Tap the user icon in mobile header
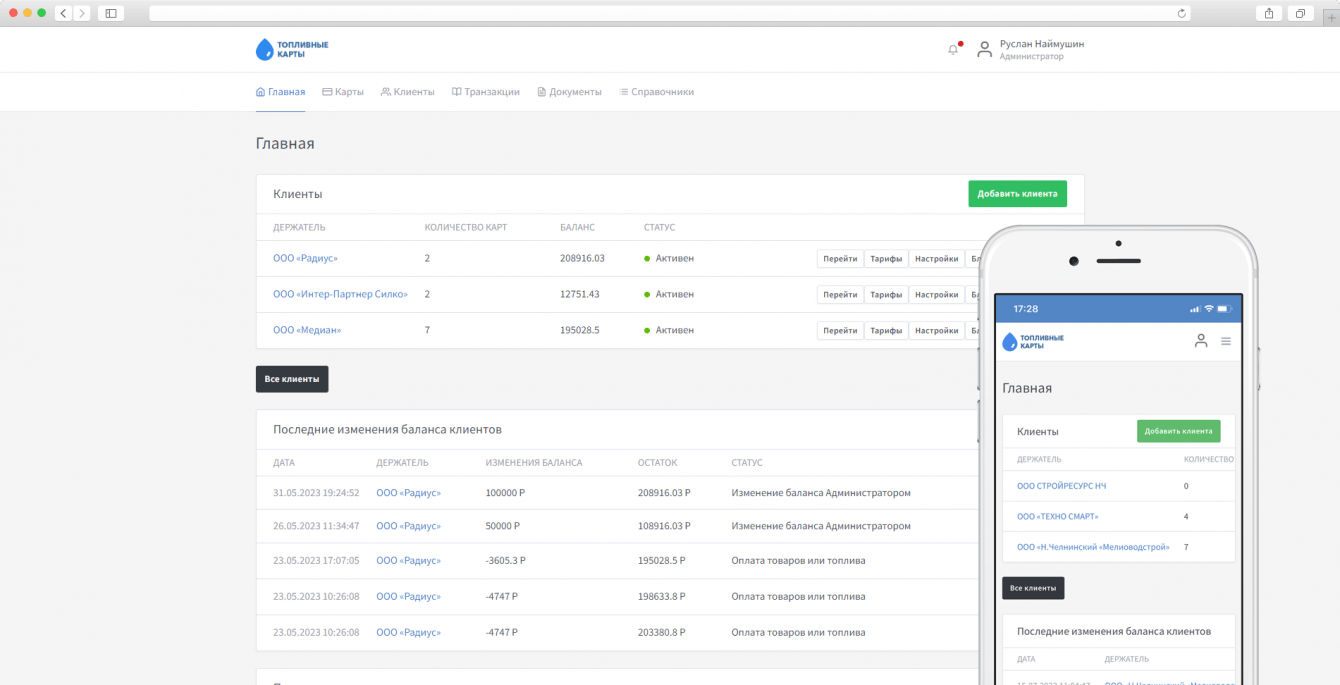The height and width of the screenshot is (685, 1340). click(1201, 341)
